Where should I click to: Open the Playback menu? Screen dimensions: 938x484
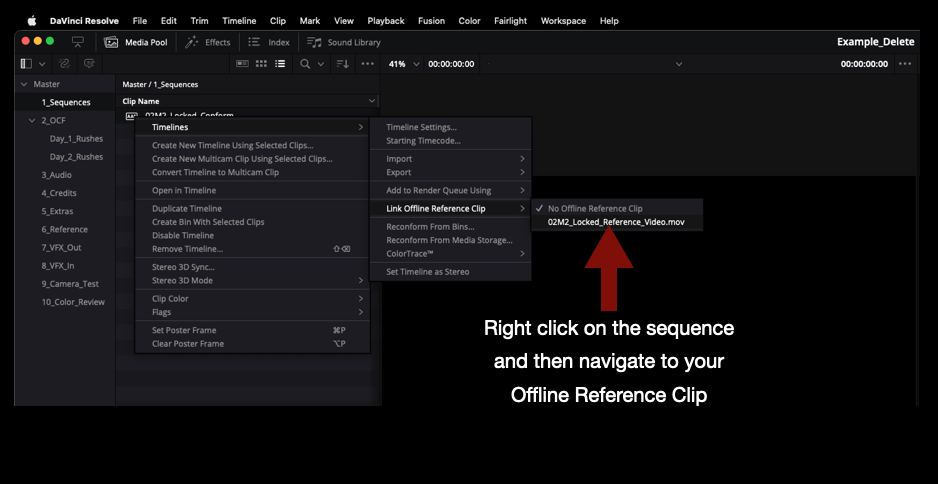[x=386, y=20]
